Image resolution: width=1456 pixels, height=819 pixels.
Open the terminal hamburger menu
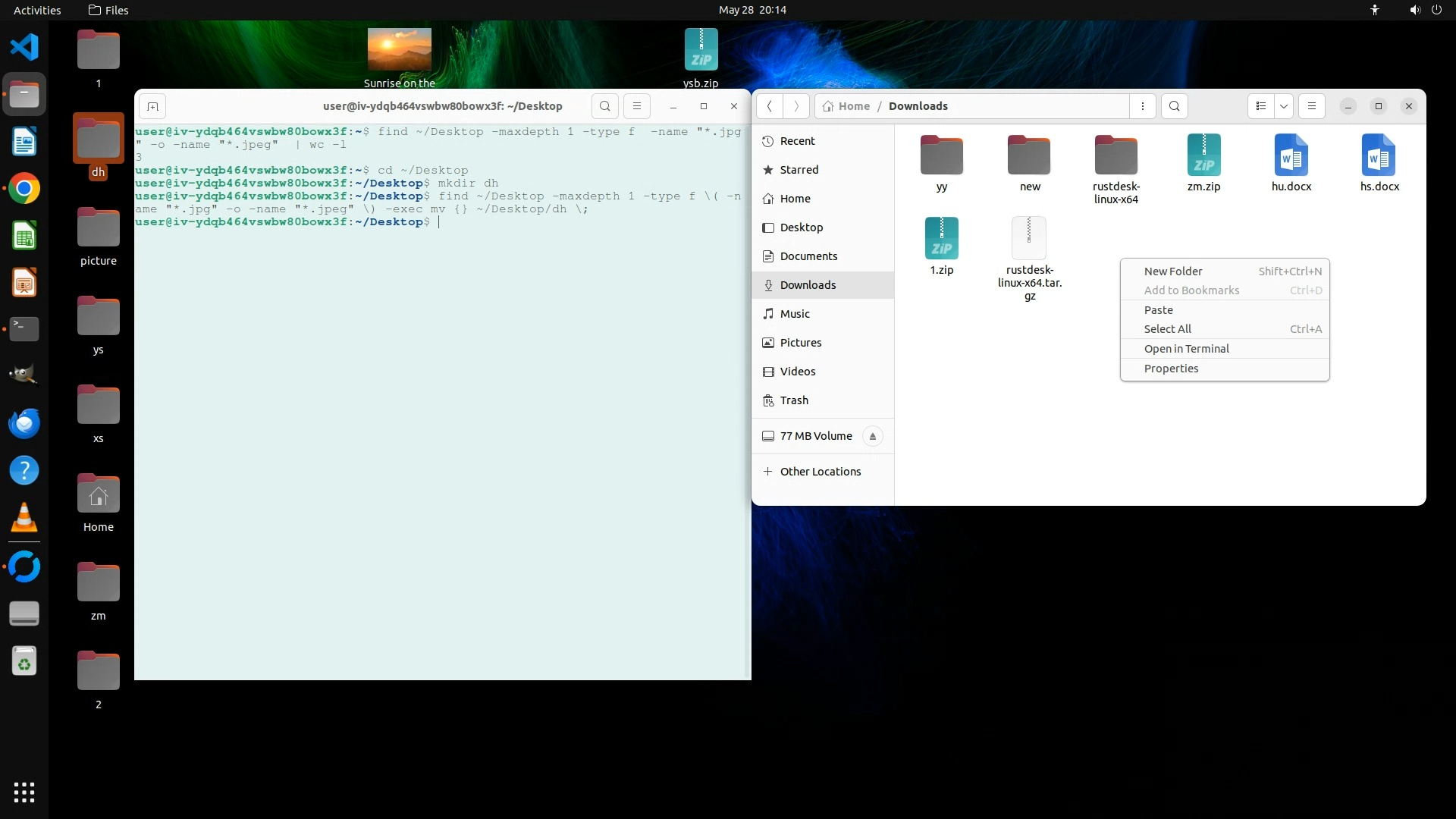point(637,106)
